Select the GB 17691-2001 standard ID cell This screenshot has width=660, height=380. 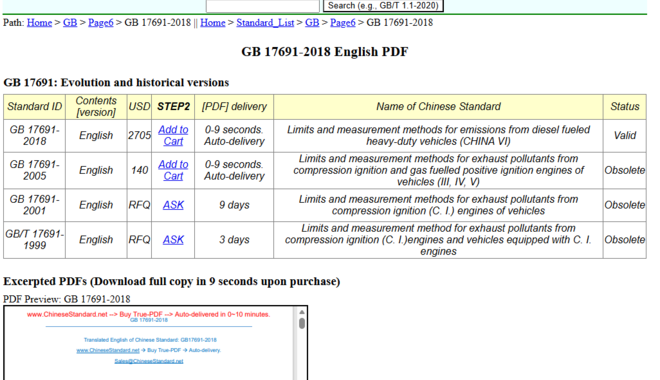click(35, 205)
